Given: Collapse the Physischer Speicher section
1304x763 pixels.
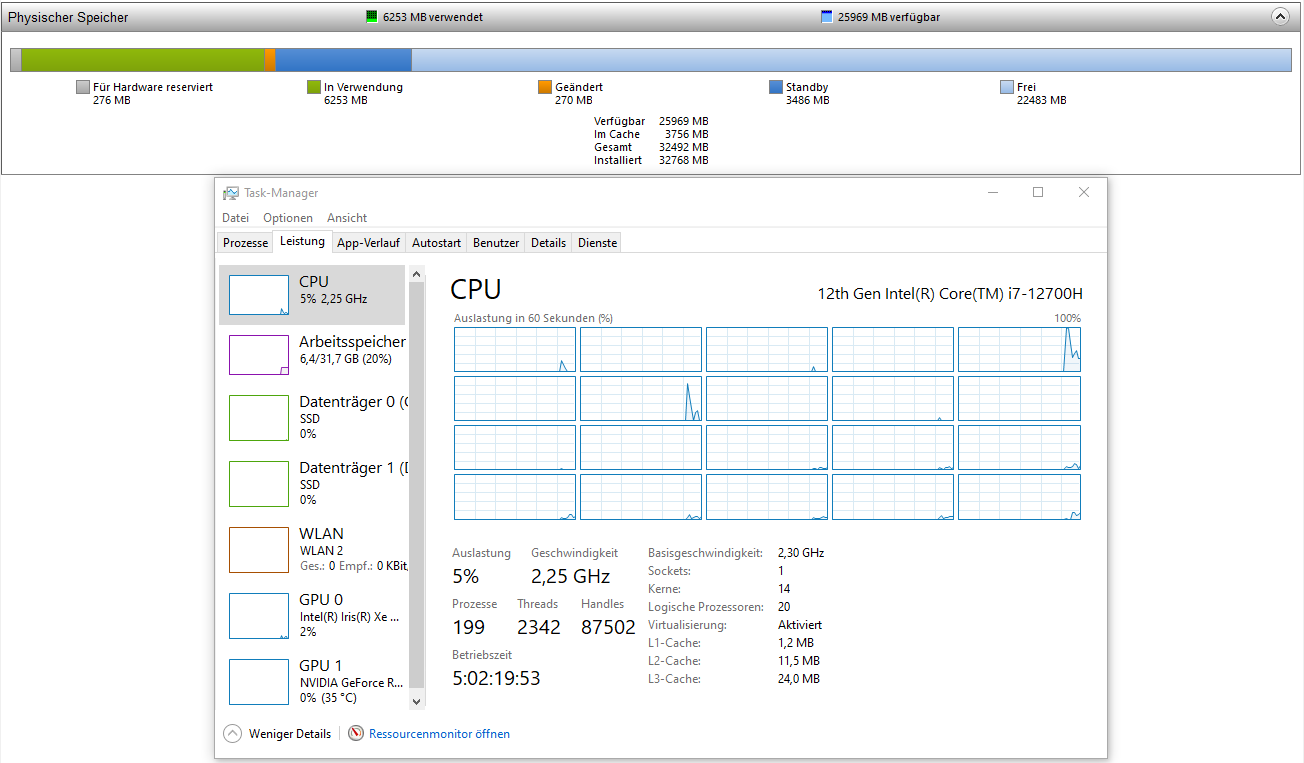Looking at the screenshot, I should [x=1280, y=17].
